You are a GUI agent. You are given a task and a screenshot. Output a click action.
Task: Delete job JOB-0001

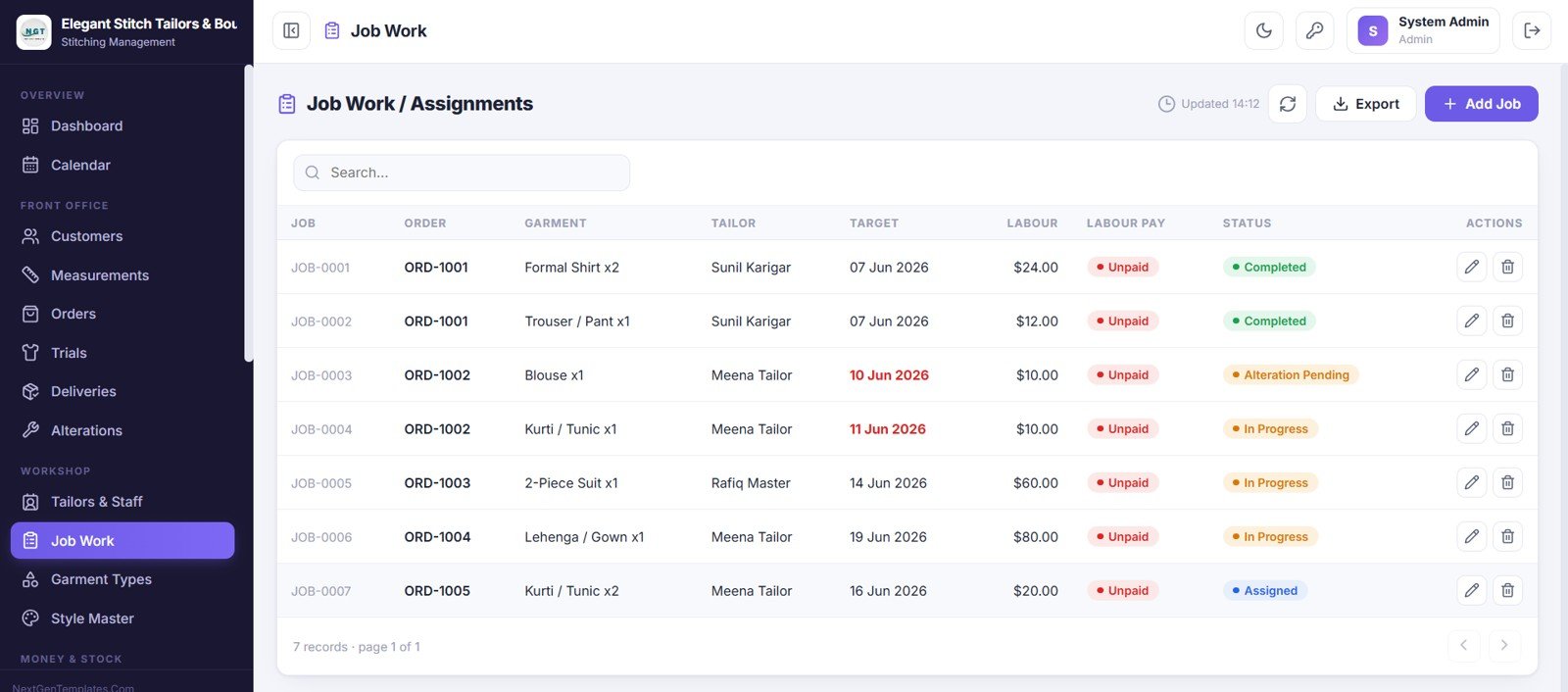click(1507, 267)
